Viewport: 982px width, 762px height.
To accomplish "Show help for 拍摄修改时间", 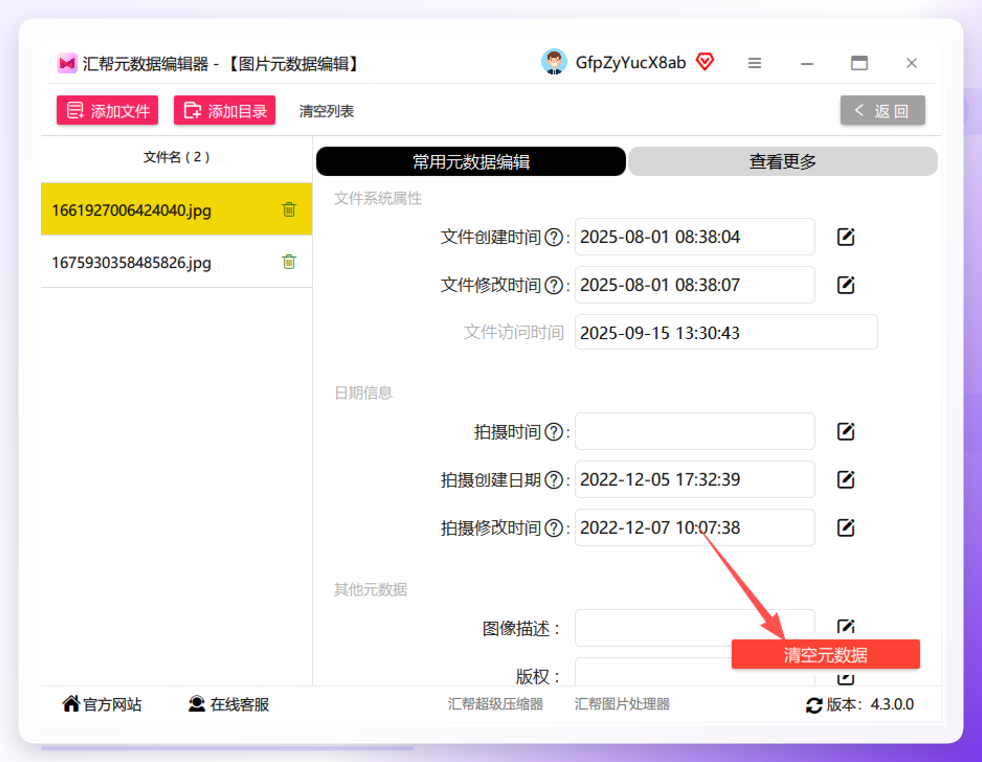I will (554, 528).
